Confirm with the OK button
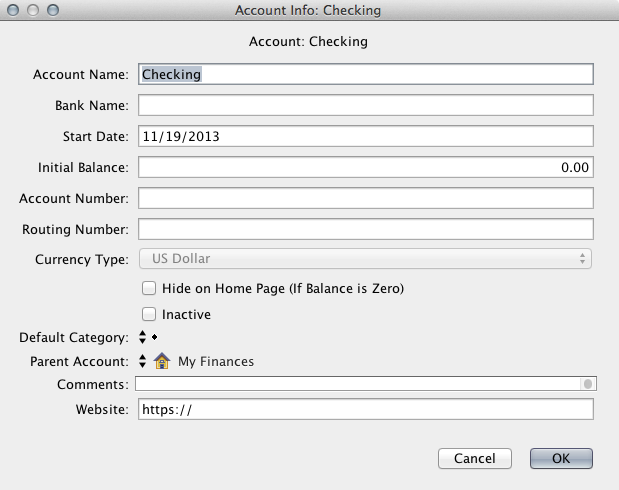This screenshot has height=490, width=619. tap(561, 458)
